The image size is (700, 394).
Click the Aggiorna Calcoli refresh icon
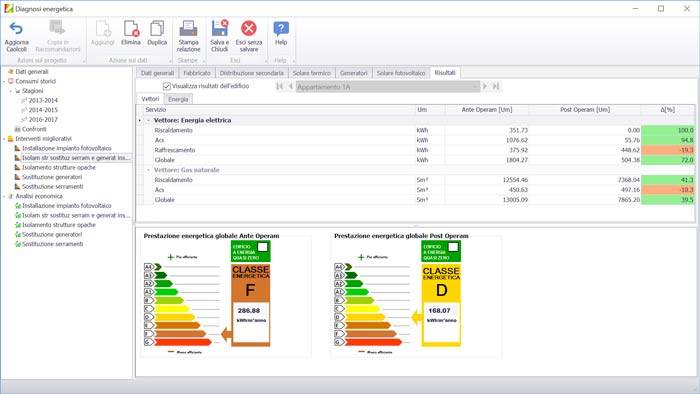[16, 29]
